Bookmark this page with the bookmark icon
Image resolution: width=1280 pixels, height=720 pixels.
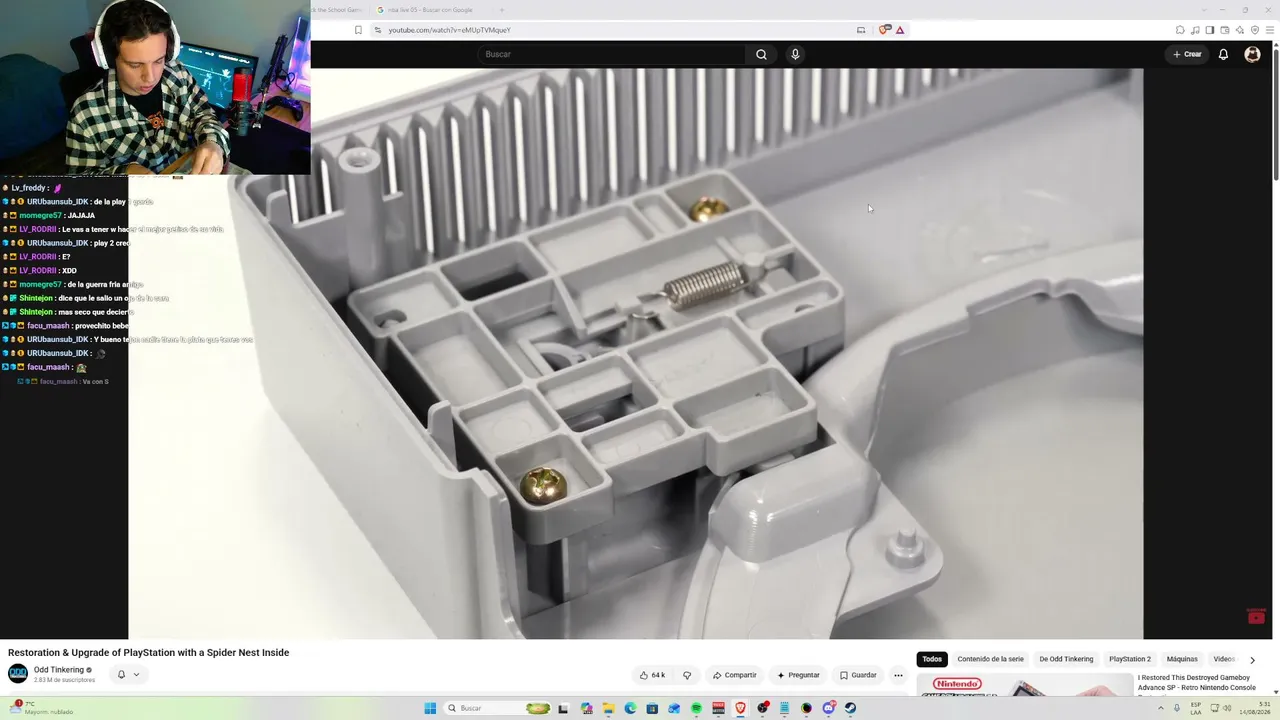(358, 30)
